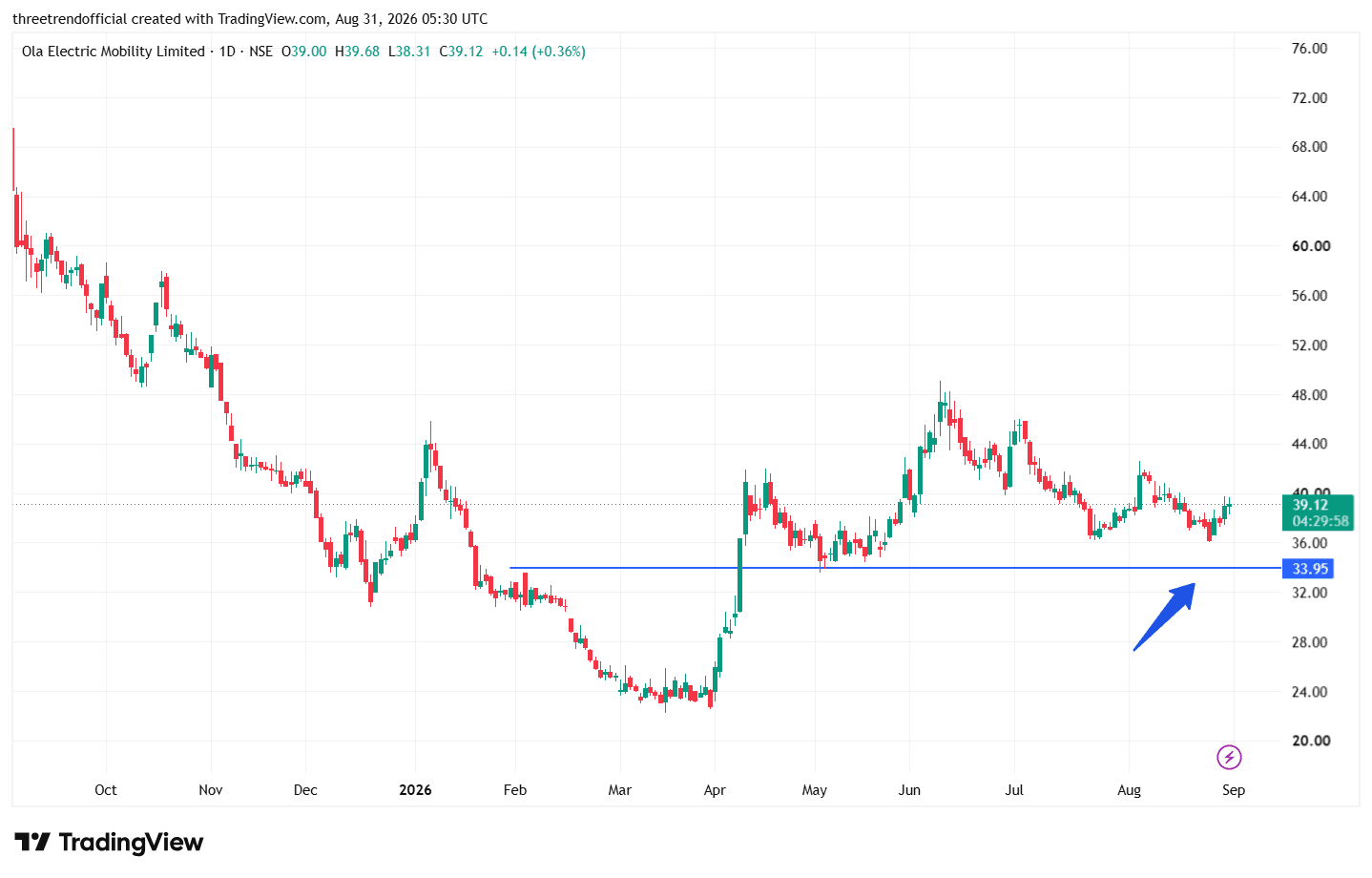Click the 2026 year label on the time axis
The image size is (1372, 878).
tap(415, 790)
